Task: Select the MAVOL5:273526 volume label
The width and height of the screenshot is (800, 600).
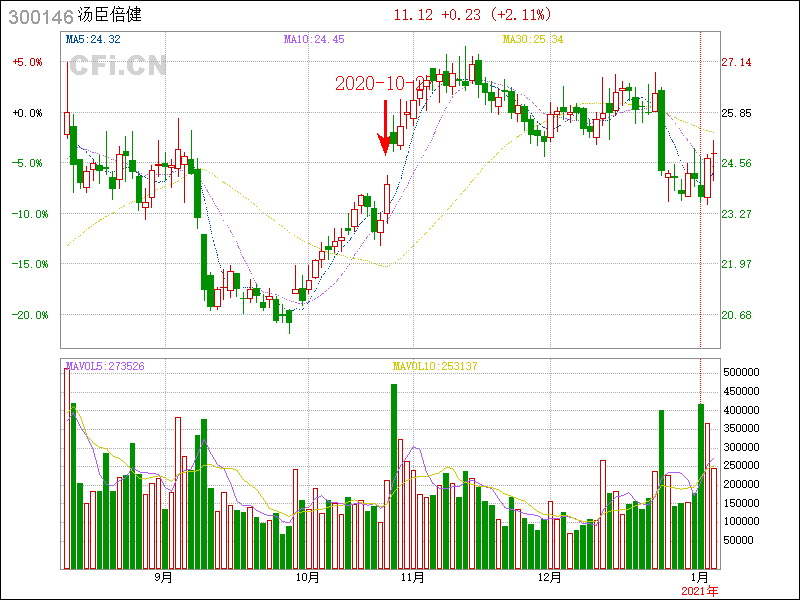Action: (105, 366)
